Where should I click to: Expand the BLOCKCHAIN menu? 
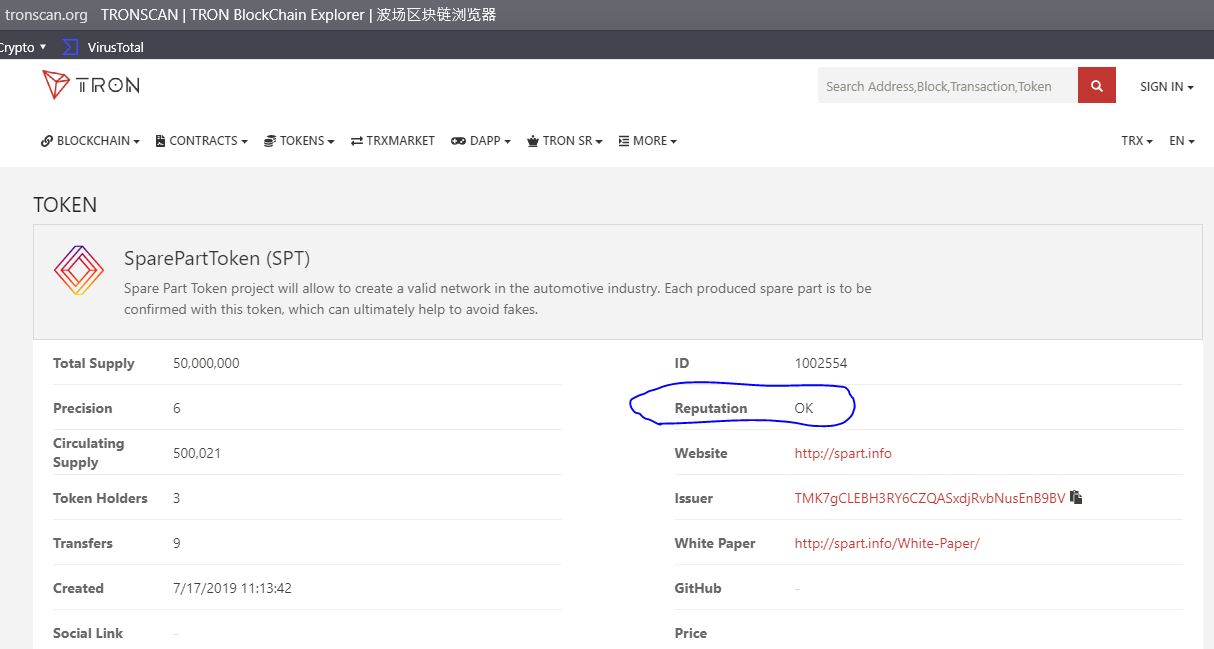(90, 141)
